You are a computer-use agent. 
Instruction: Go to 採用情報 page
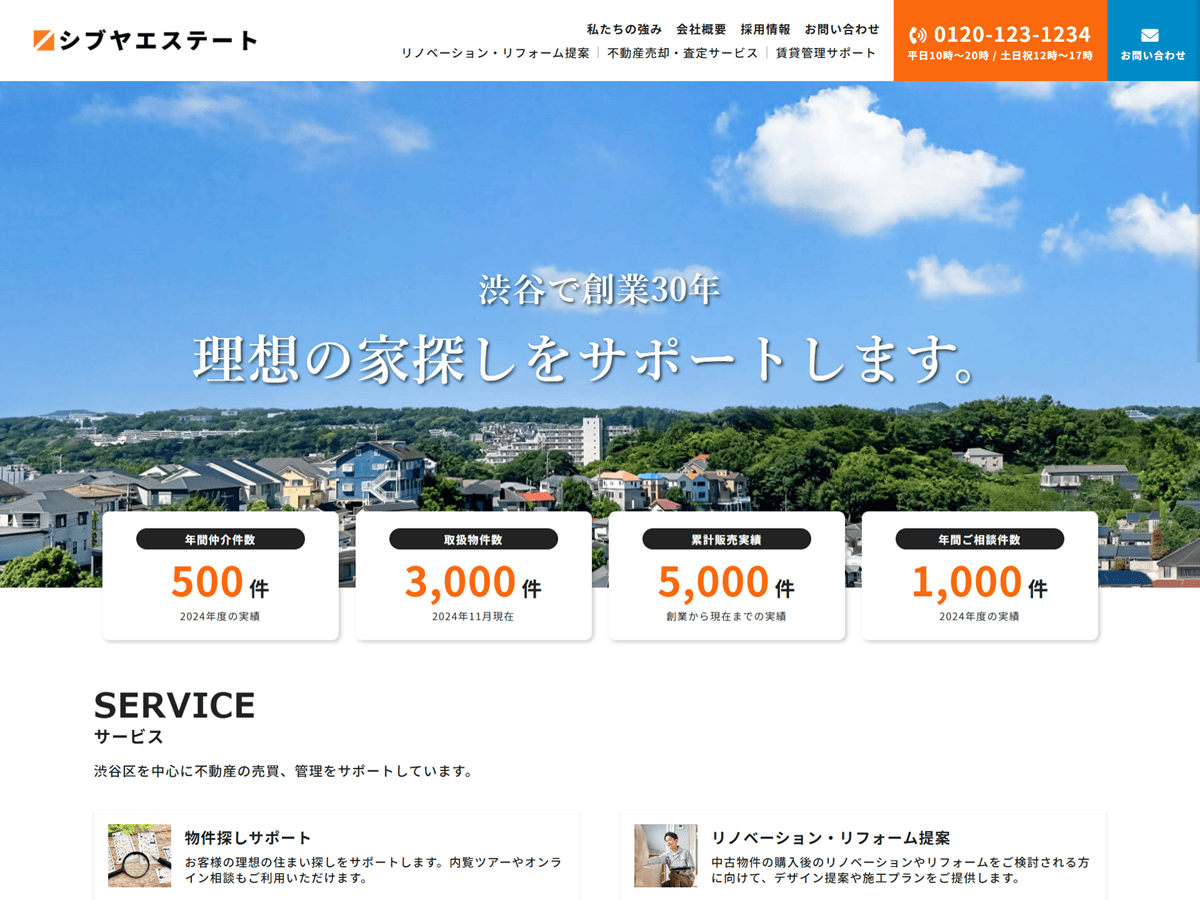765,29
